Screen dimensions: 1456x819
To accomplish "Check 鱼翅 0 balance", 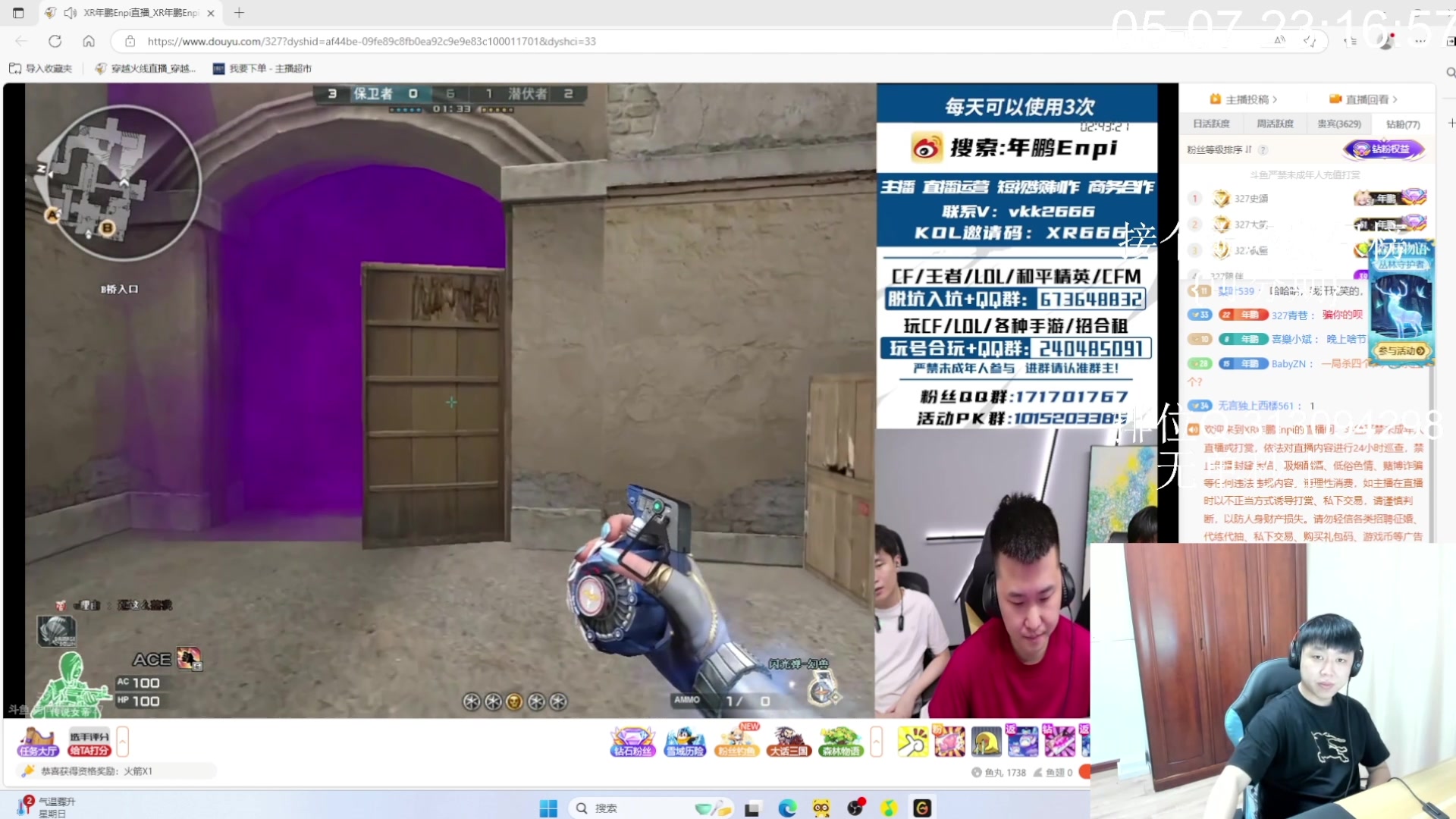I will [1053, 773].
